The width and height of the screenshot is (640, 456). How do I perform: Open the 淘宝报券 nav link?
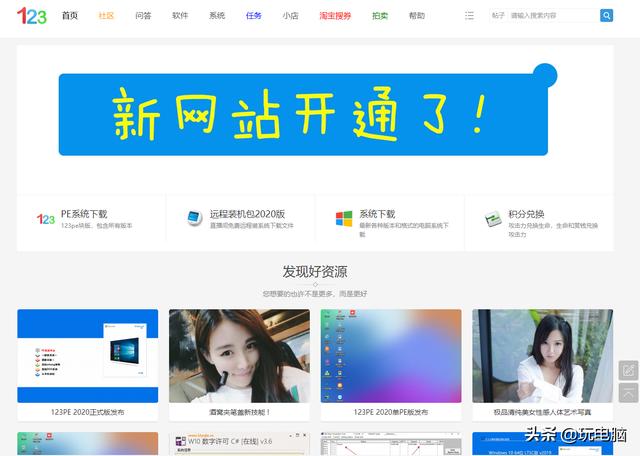click(335, 16)
